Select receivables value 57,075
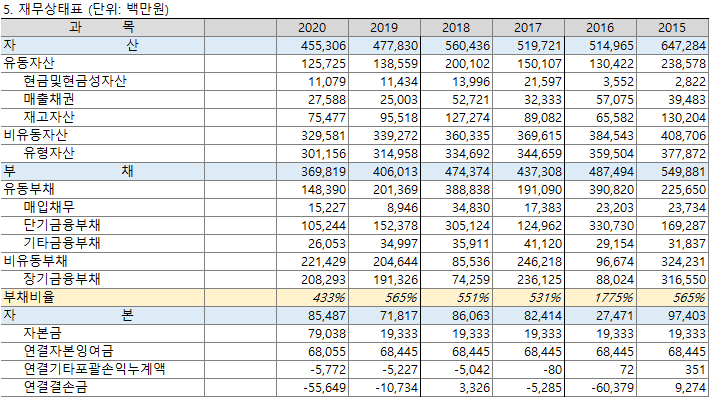Viewport: 709px width, 397px height. click(615, 100)
